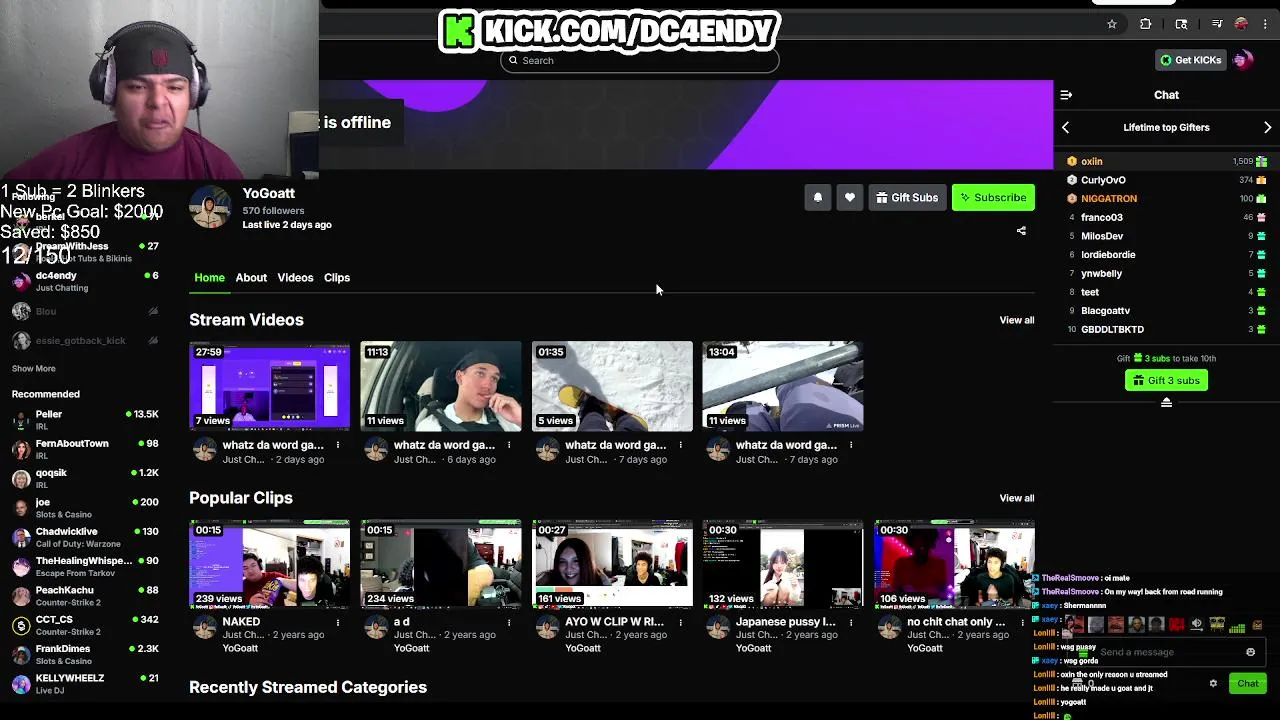
Task: Open options menu for the 11:13 video
Action: (509, 445)
